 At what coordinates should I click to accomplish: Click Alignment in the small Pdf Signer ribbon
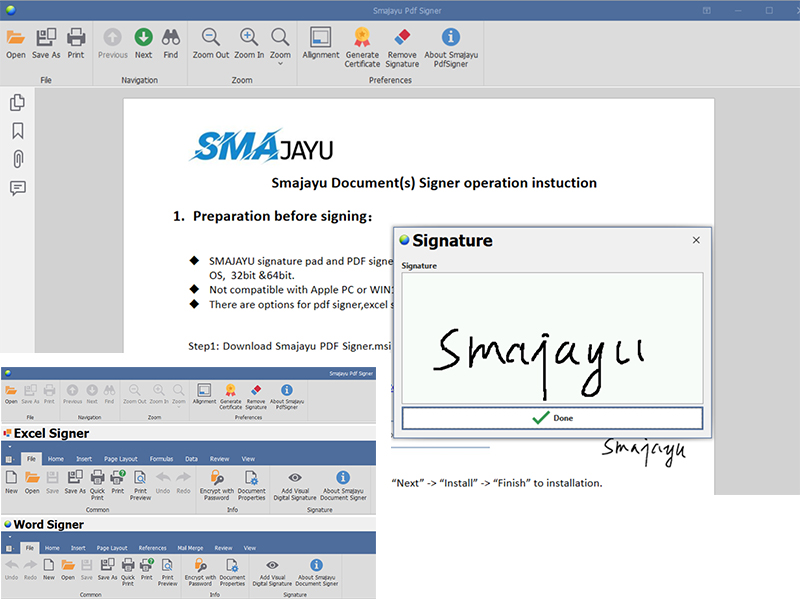click(x=204, y=394)
